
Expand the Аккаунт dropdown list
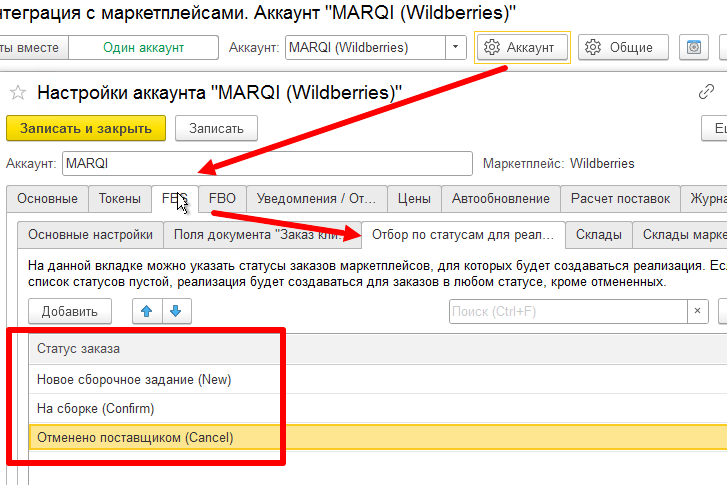point(456,47)
